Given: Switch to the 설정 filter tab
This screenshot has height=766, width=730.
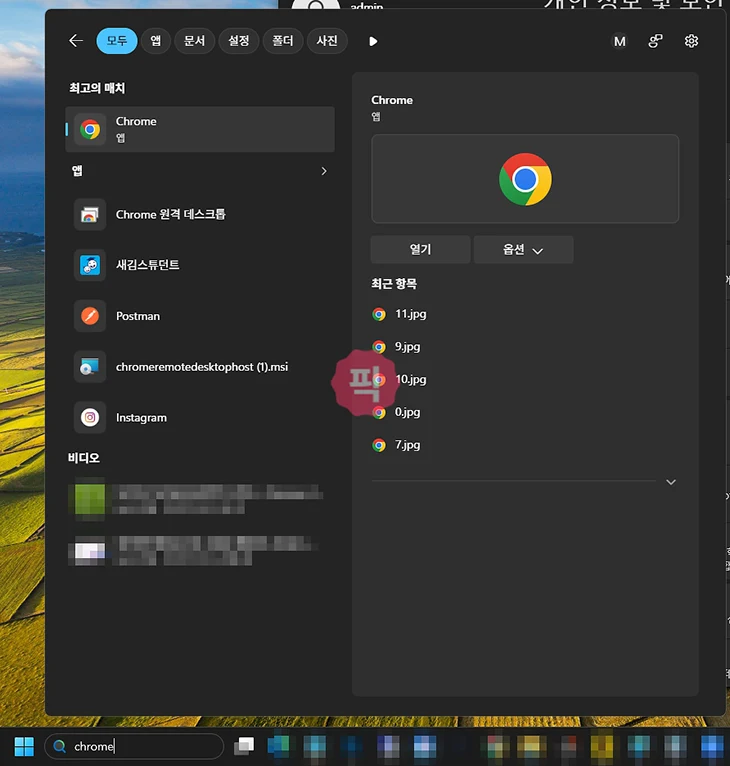Looking at the screenshot, I should tap(238, 41).
